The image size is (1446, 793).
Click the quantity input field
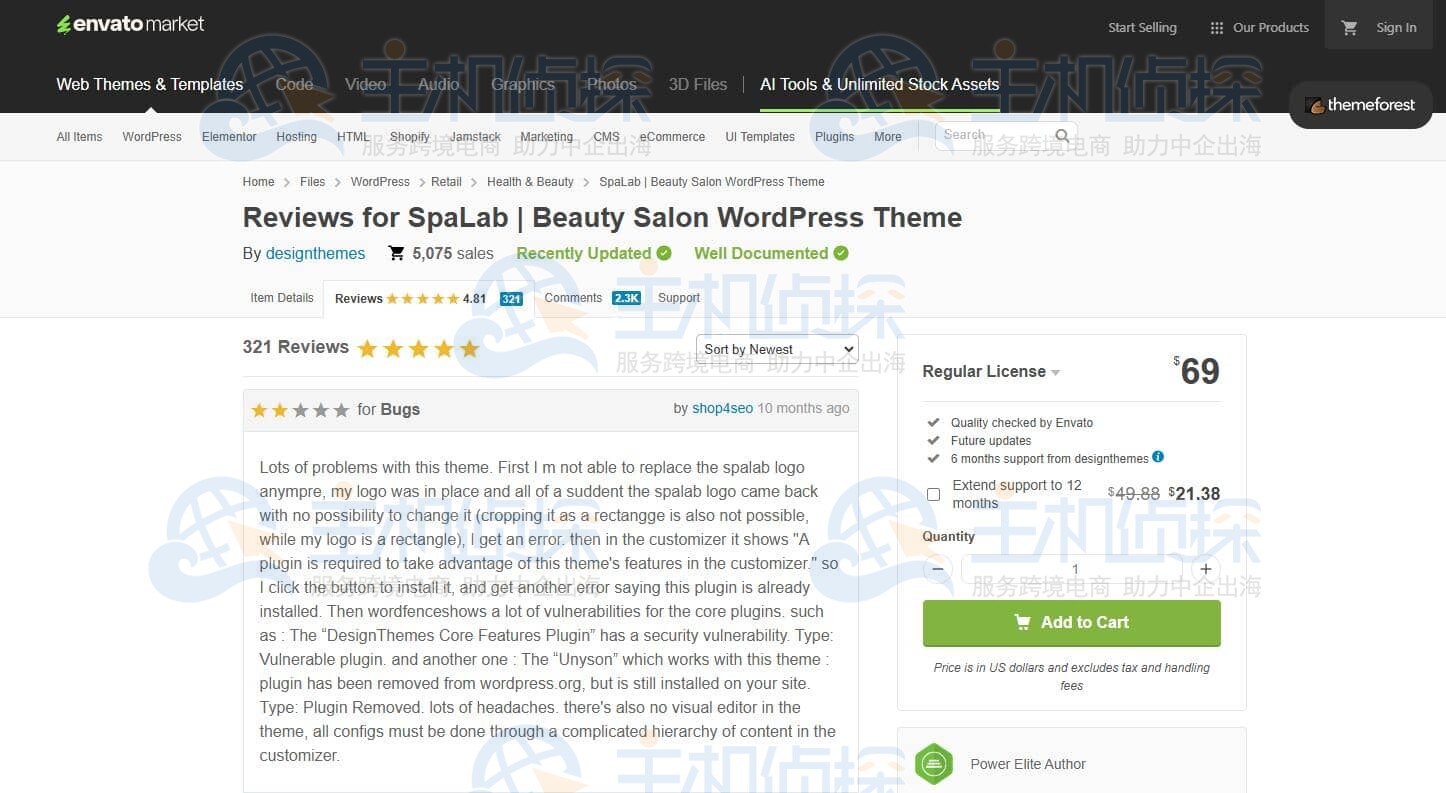(1071, 569)
